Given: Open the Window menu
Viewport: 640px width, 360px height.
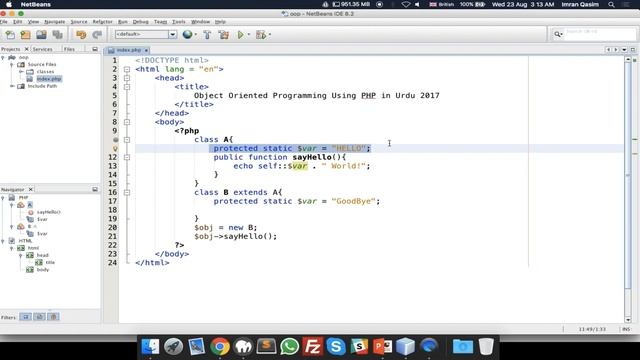Looking at the screenshot, I should click(x=200, y=22).
